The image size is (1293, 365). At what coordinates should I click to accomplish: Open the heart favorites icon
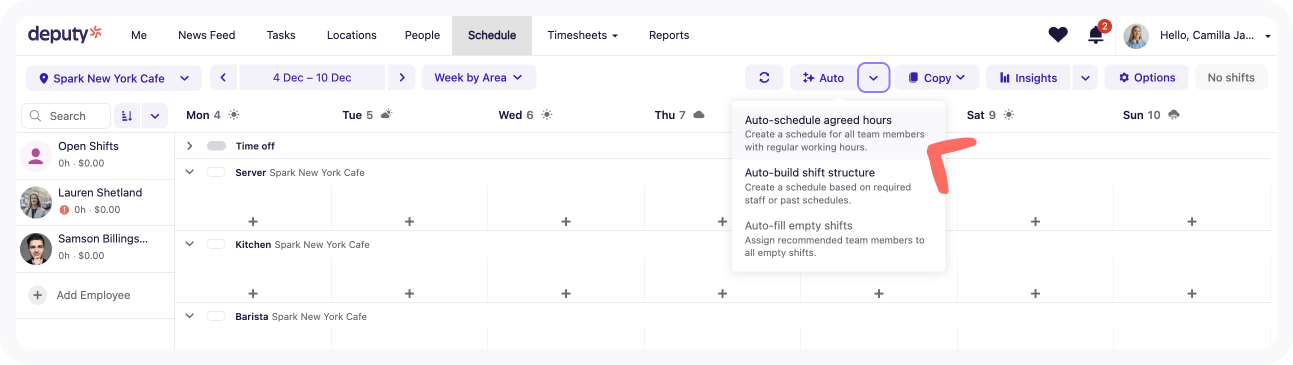pyautogui.click(x=1058, y=35)
